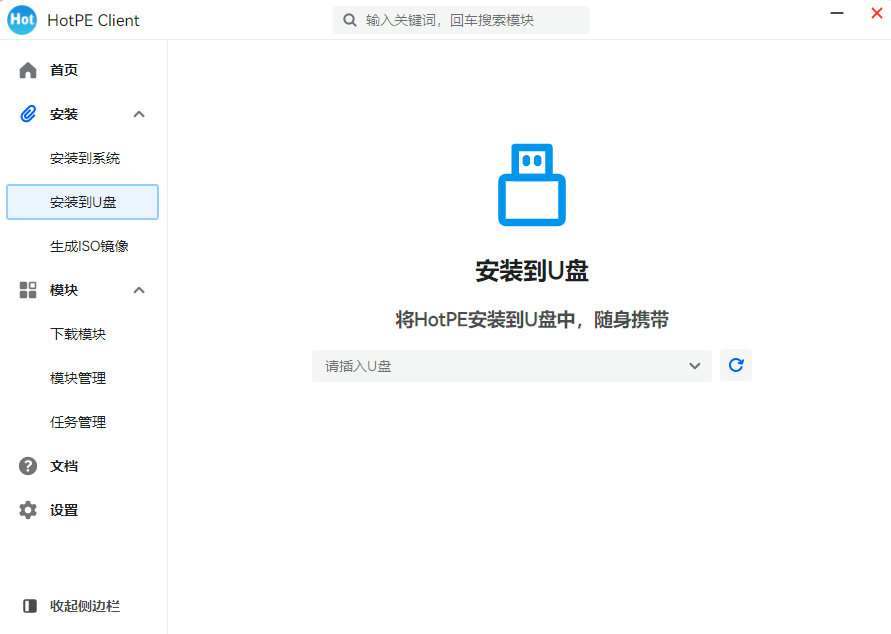
Task: Collapse the 模块 menu section chevron
Action: pyautogui.click(x=139, y=290)
